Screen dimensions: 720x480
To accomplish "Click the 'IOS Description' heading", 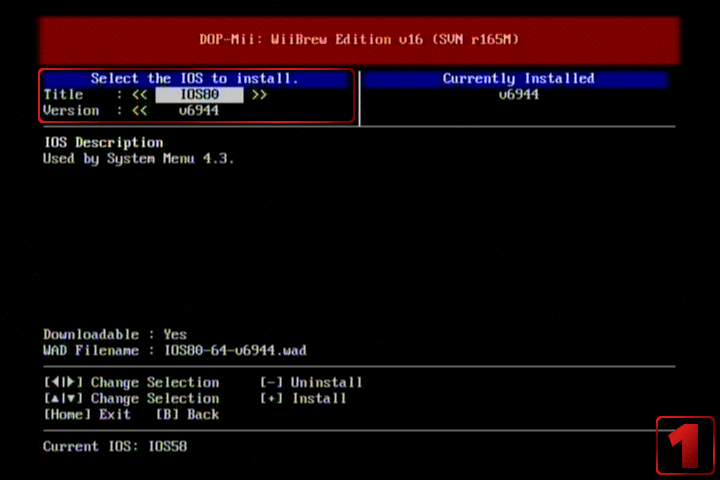I will click(x=103, y=142).
